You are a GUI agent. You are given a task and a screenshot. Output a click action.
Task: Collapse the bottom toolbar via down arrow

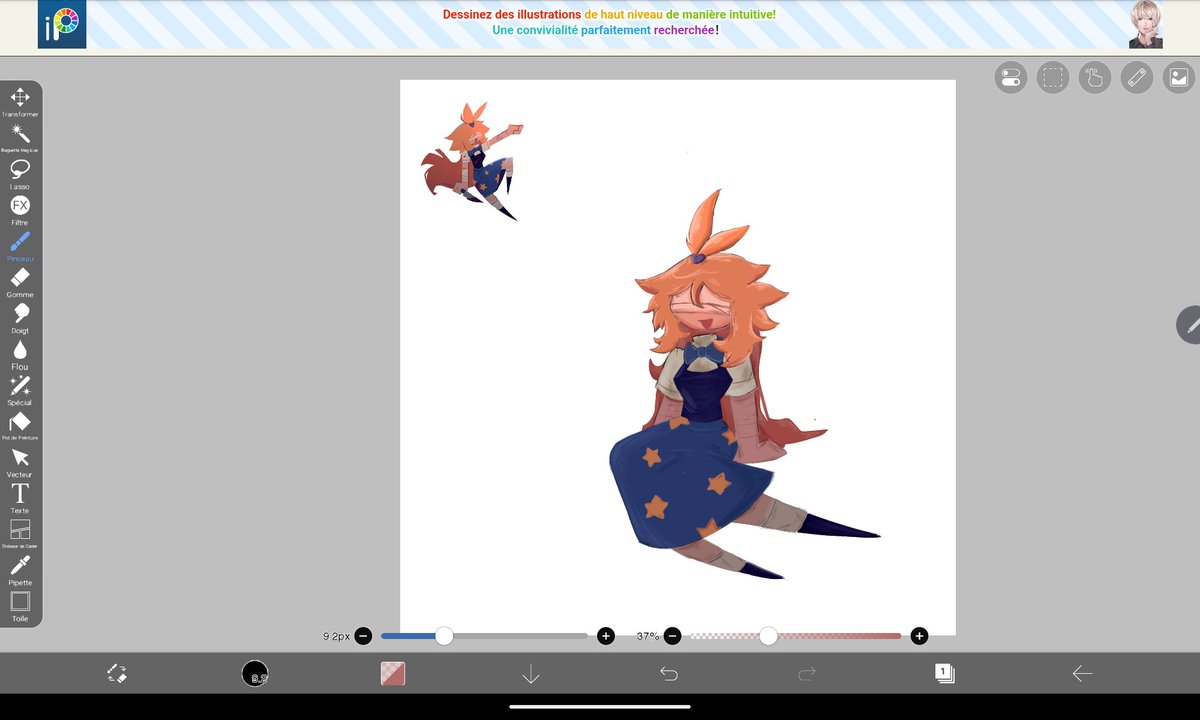click(531, 674)
